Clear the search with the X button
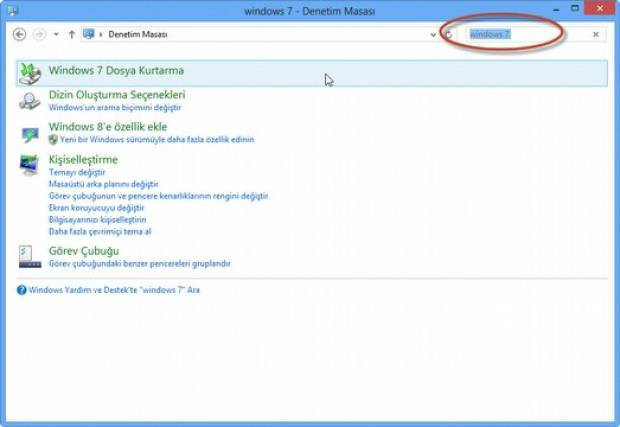 (x=596, y=34)
